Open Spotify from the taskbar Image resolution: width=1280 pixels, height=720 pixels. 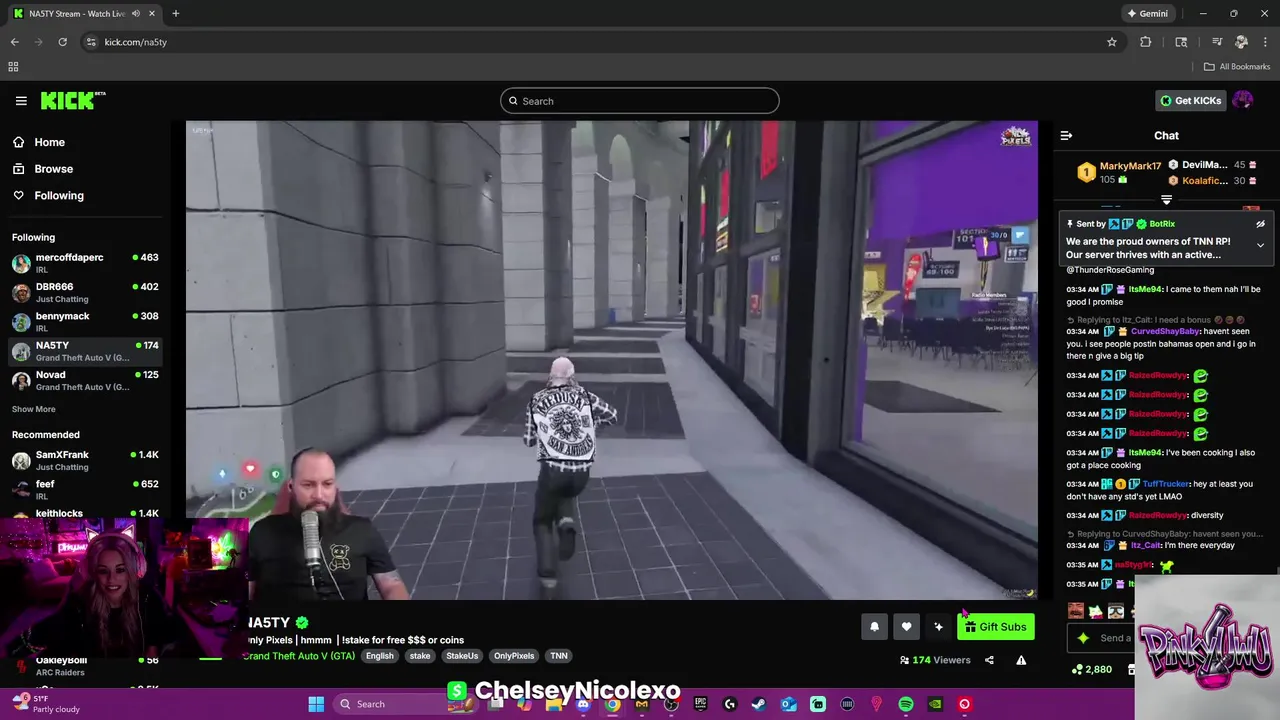(x=906, y=704)
